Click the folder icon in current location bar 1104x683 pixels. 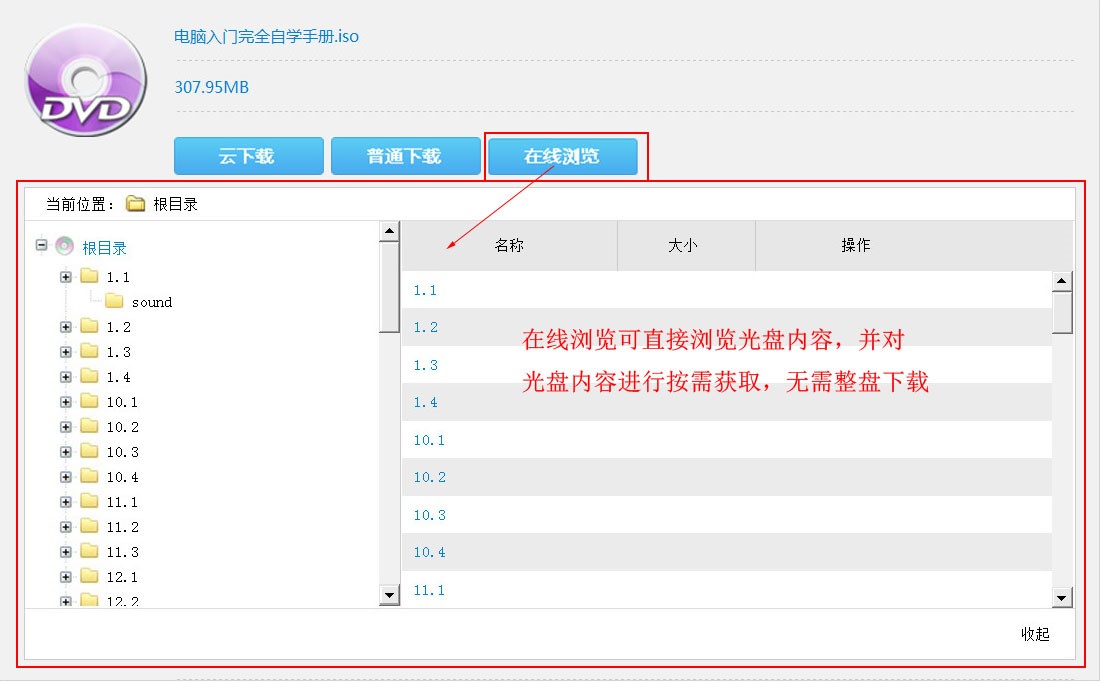pos(136,204)
